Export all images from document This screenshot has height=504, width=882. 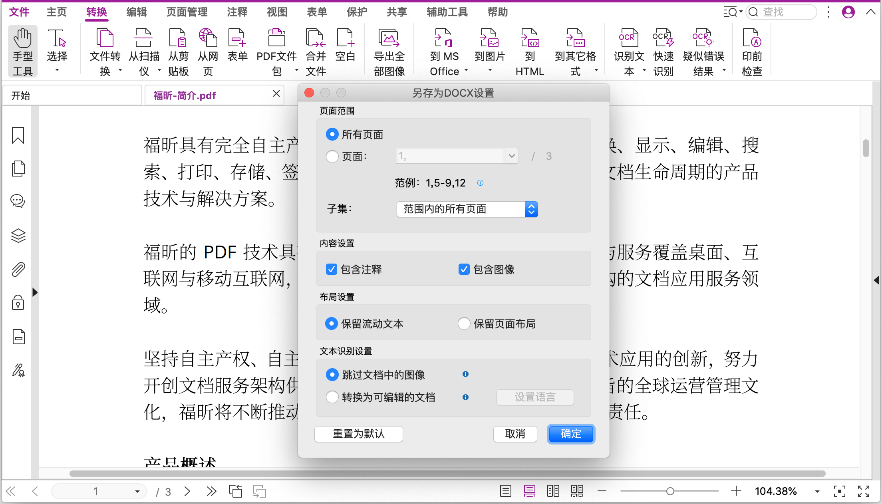[x=389, y=51]
